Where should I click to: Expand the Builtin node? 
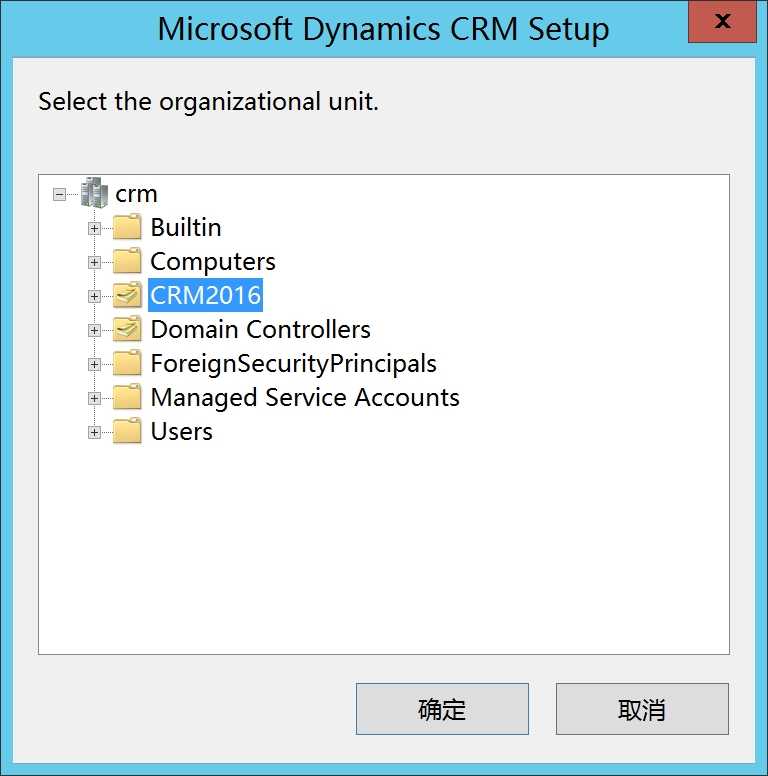pyautogui.click(x=94, y=228)
